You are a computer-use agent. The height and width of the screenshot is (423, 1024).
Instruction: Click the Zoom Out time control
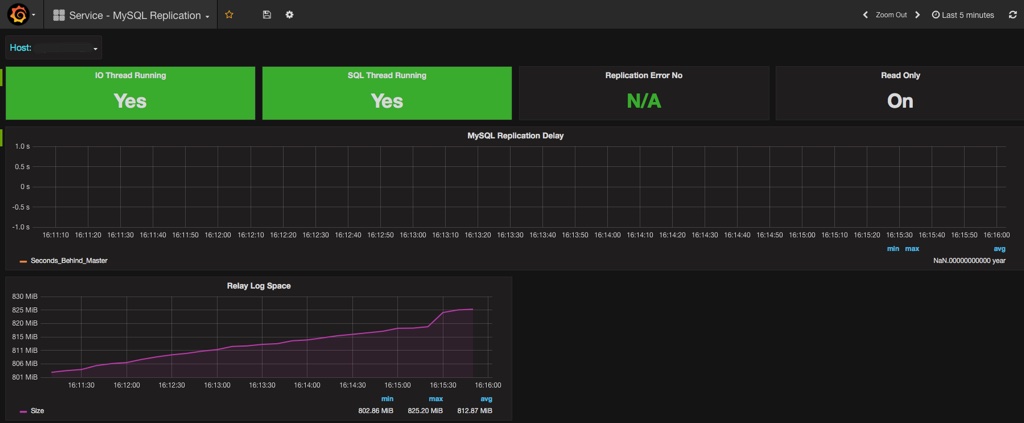point(891,14)
